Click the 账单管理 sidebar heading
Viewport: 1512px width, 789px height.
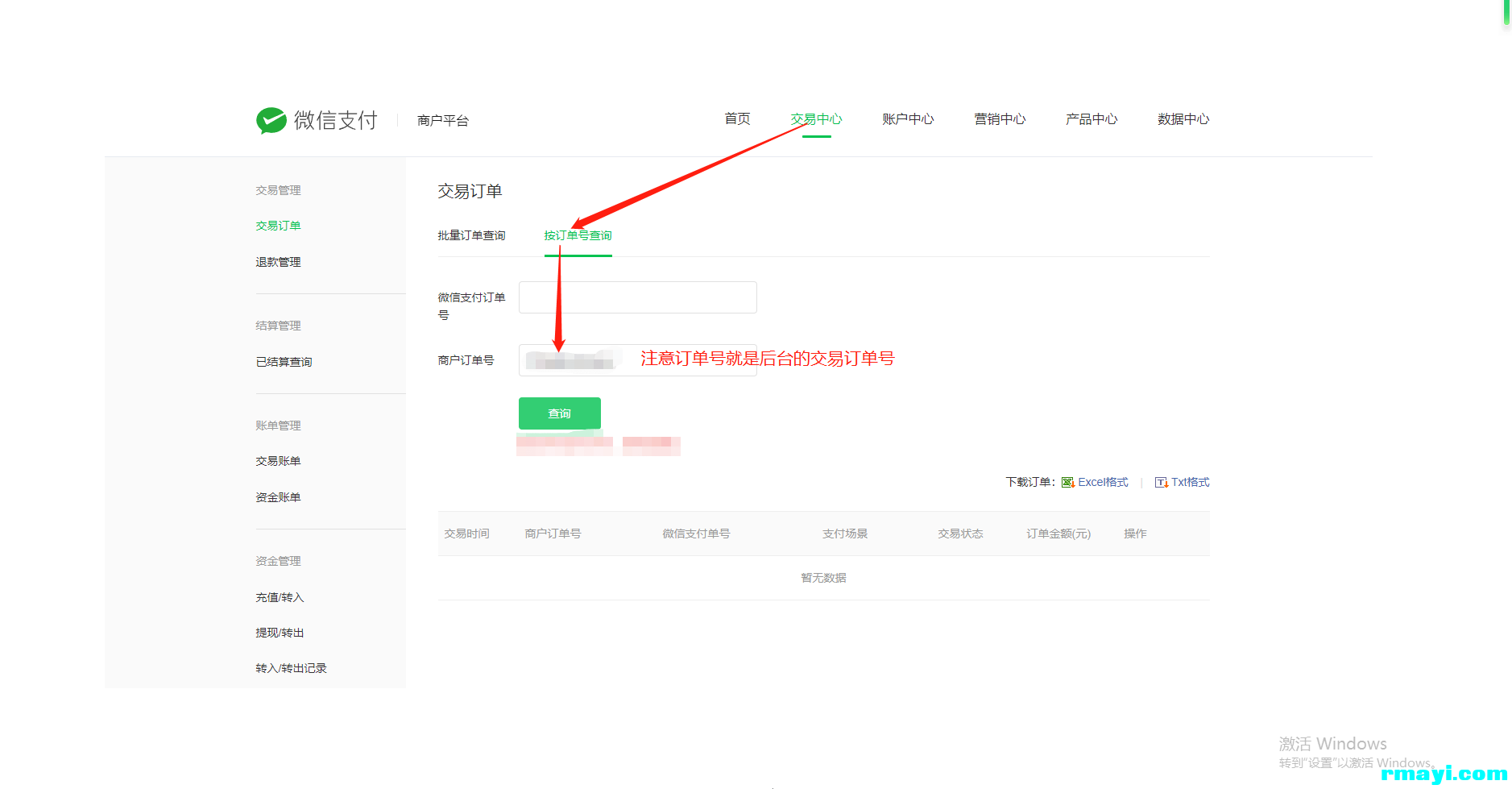278,426
